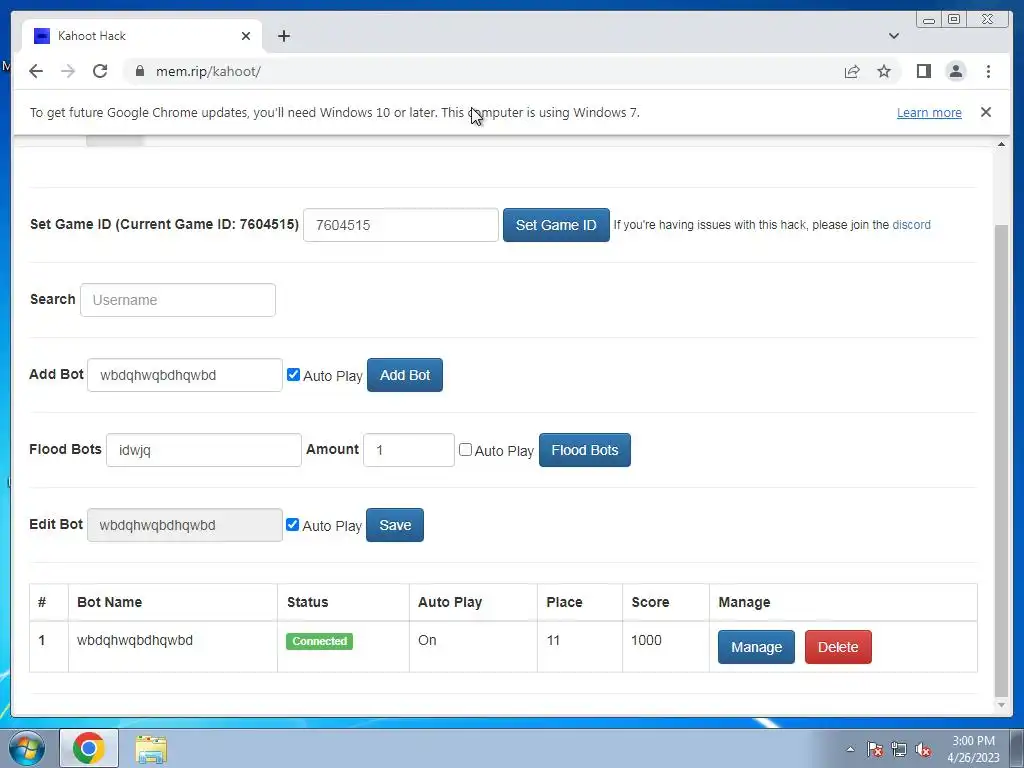
Task: Open Learn more link in notification
Action: [x=929, y=112]
